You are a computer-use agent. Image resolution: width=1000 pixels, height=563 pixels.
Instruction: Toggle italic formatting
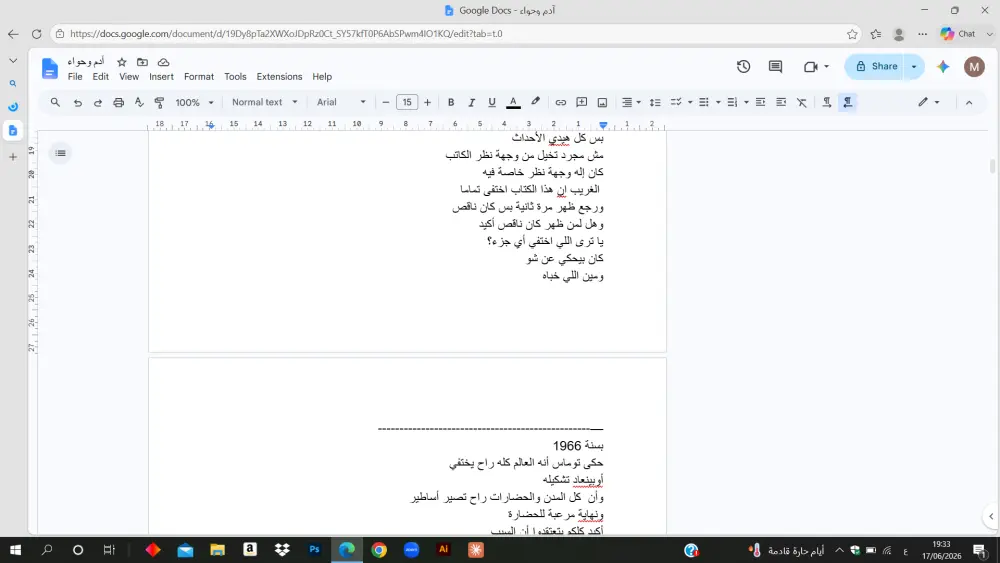coord(471,102)
